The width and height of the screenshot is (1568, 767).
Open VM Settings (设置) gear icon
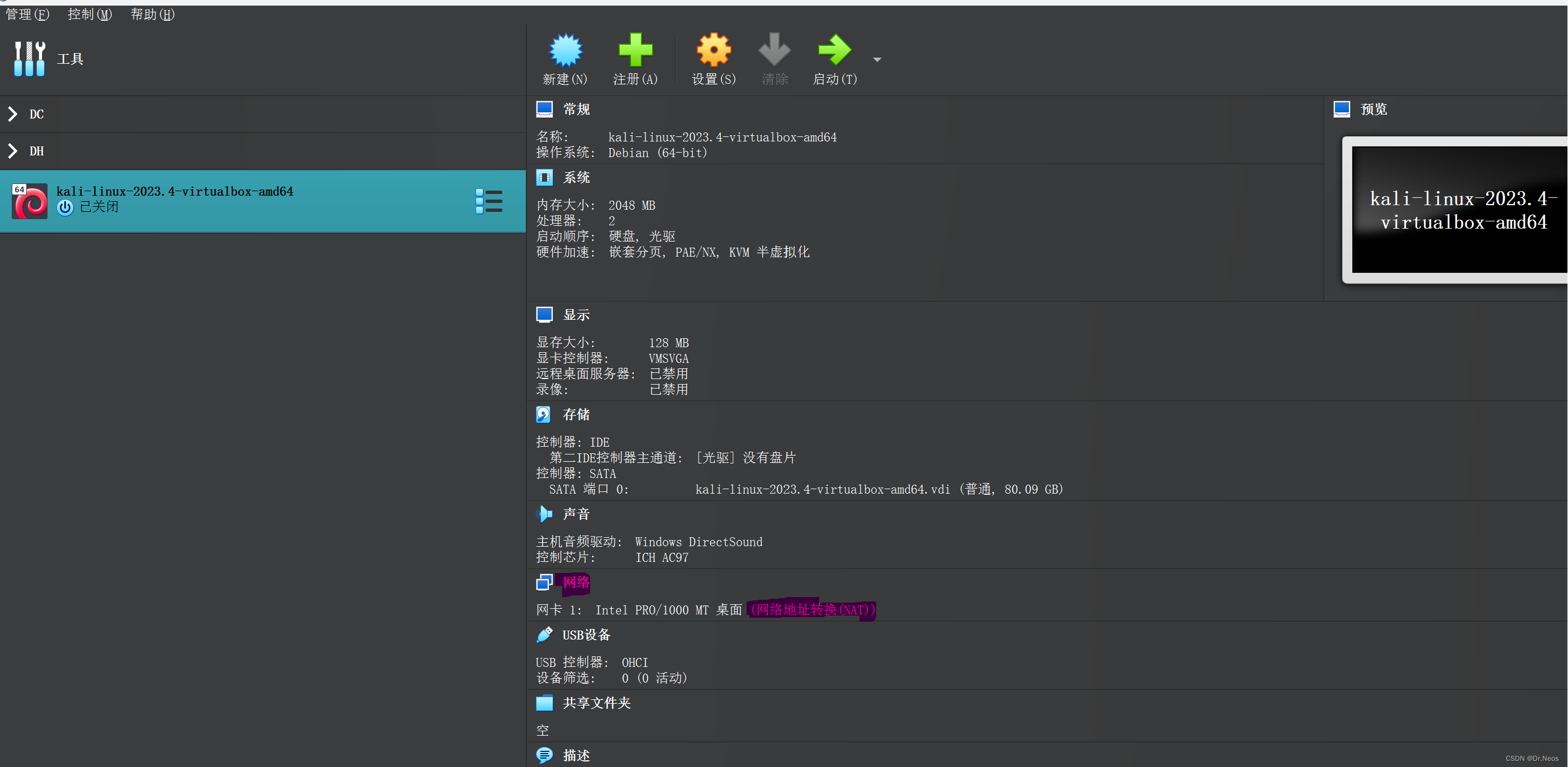click(714, 50)
